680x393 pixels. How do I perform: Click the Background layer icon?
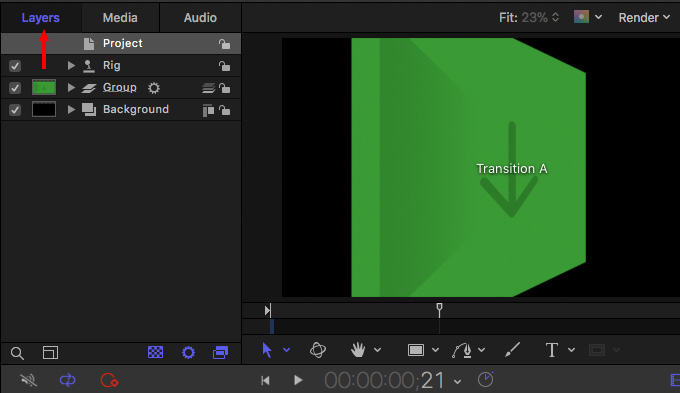pos(89,110)
